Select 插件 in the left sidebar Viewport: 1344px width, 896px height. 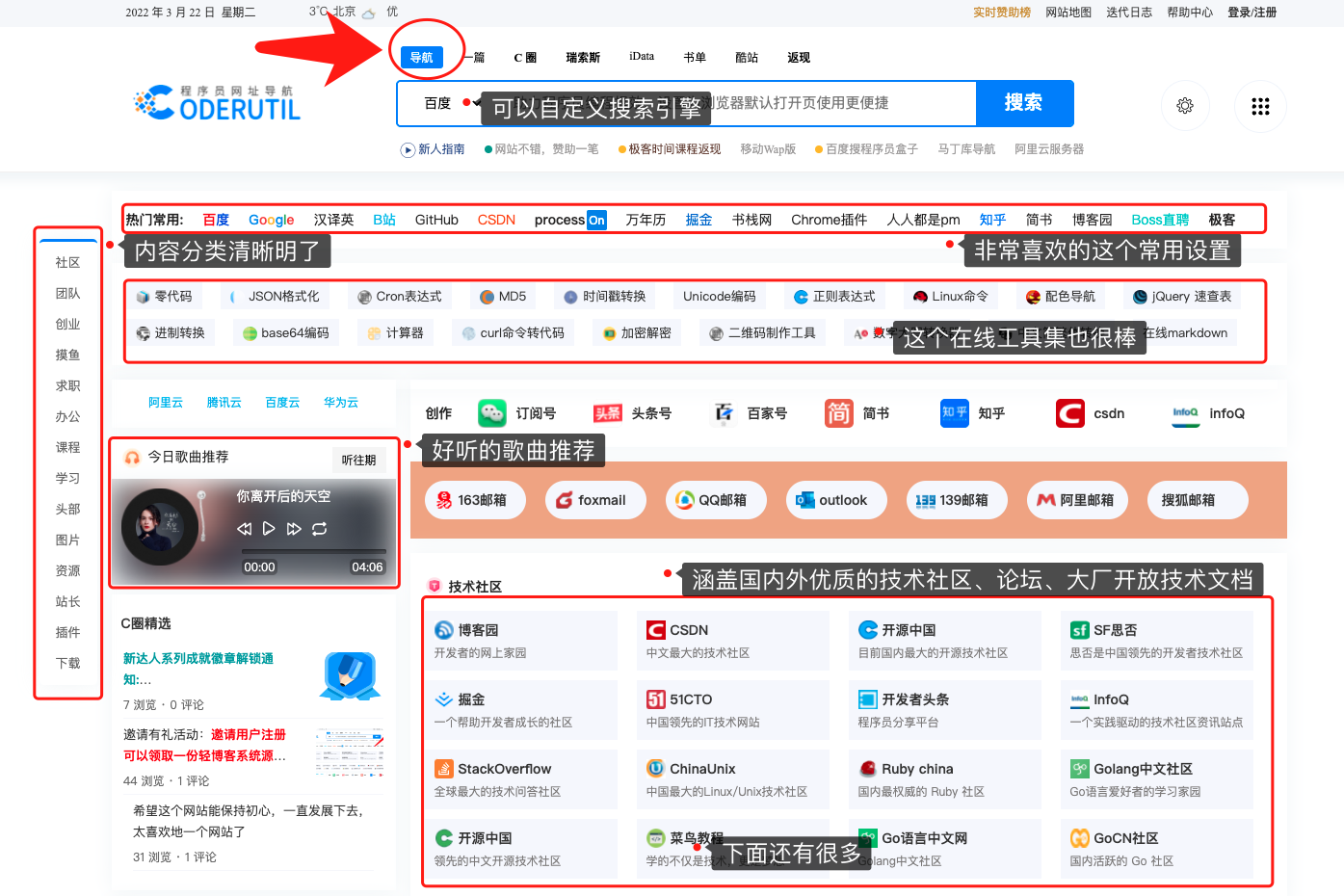coord(67,633)
